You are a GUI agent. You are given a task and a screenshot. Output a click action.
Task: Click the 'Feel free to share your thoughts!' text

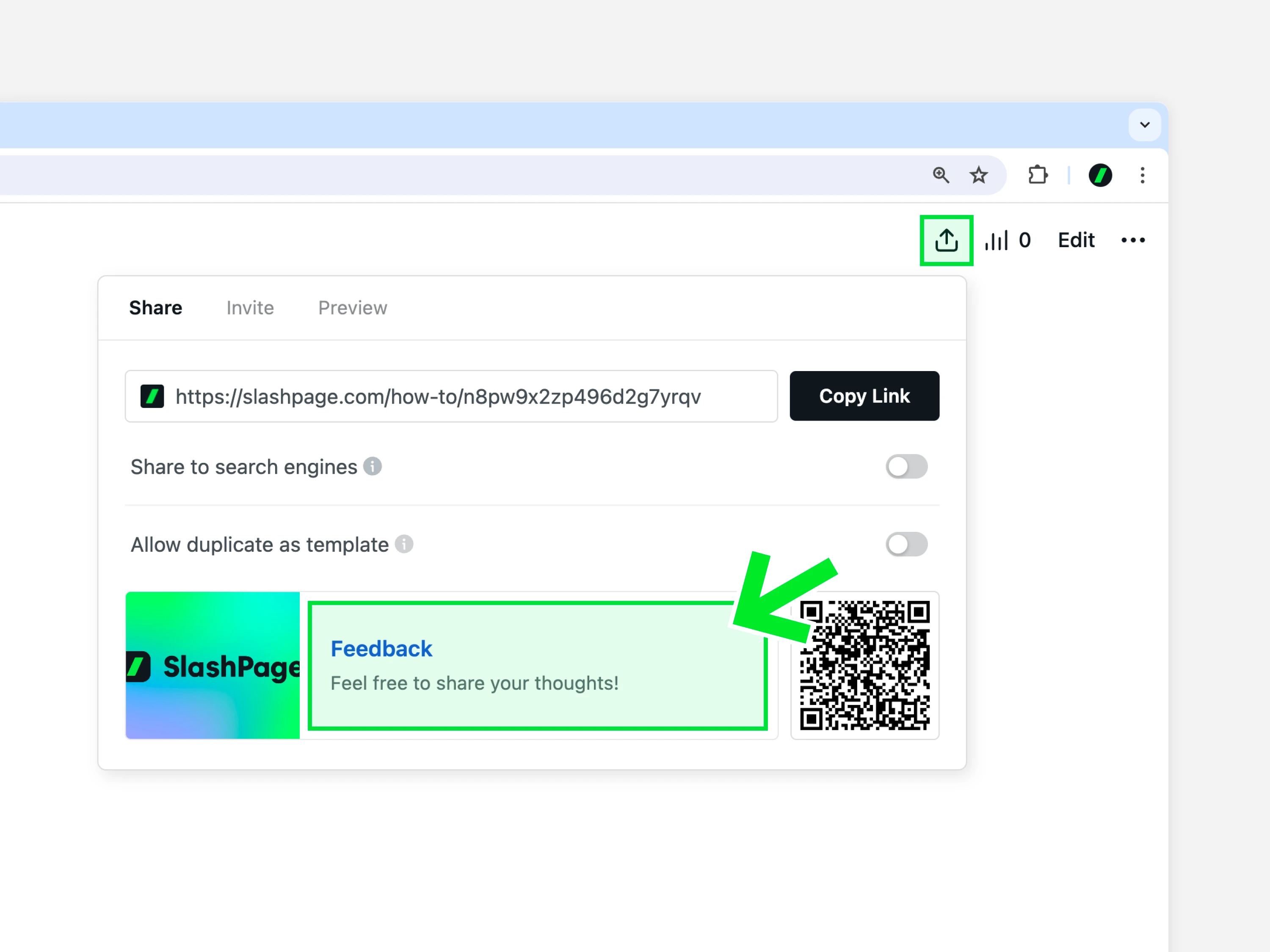coord(474,683)
